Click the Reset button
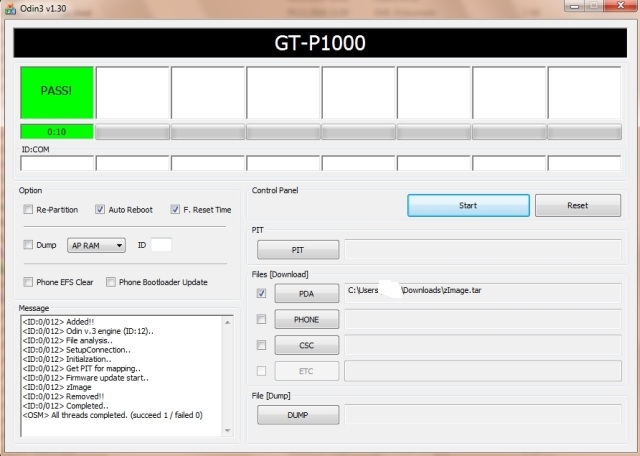Image resolution: width=640 pixels, height=456 pixels. click(x=578, y=205)
